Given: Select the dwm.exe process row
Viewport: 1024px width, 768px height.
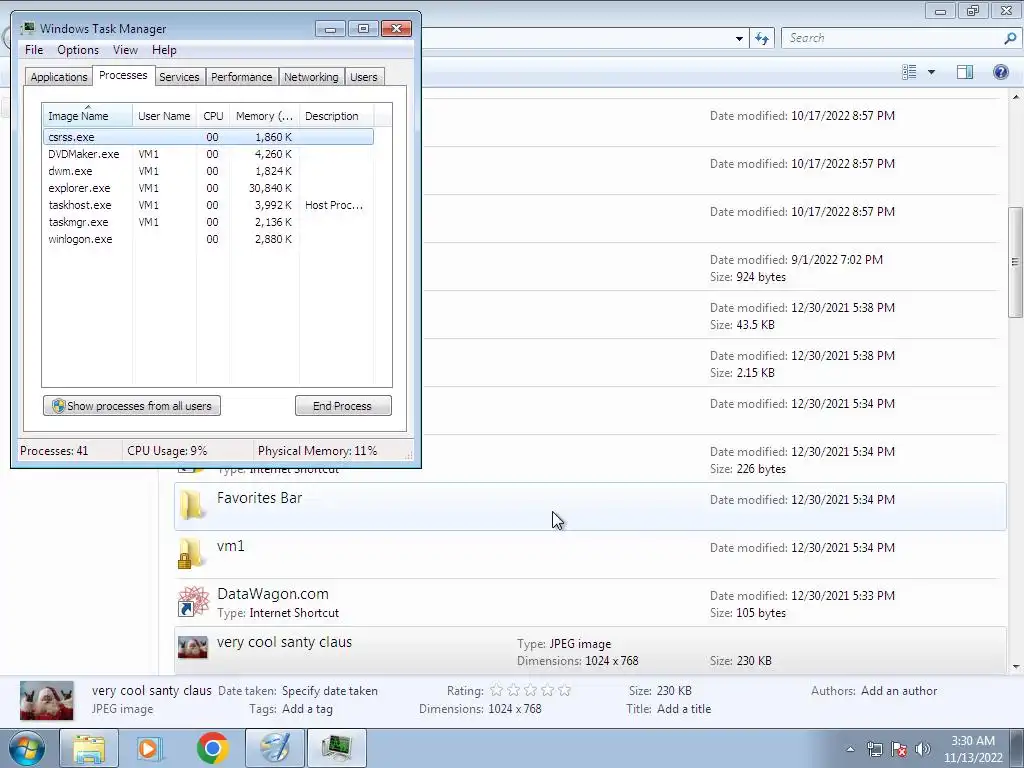Looking at the screenshot, I should [208, 171].
